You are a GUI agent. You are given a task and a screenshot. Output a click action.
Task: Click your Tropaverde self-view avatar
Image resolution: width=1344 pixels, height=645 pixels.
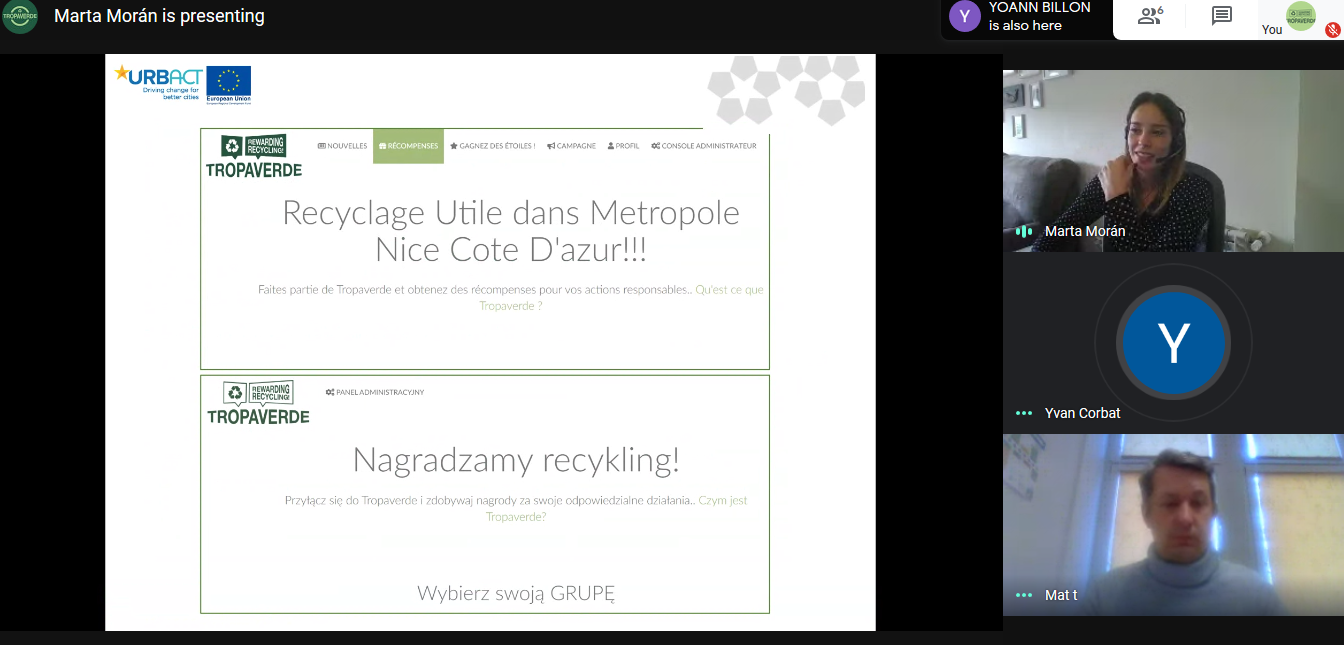[x=1300, y=15]
